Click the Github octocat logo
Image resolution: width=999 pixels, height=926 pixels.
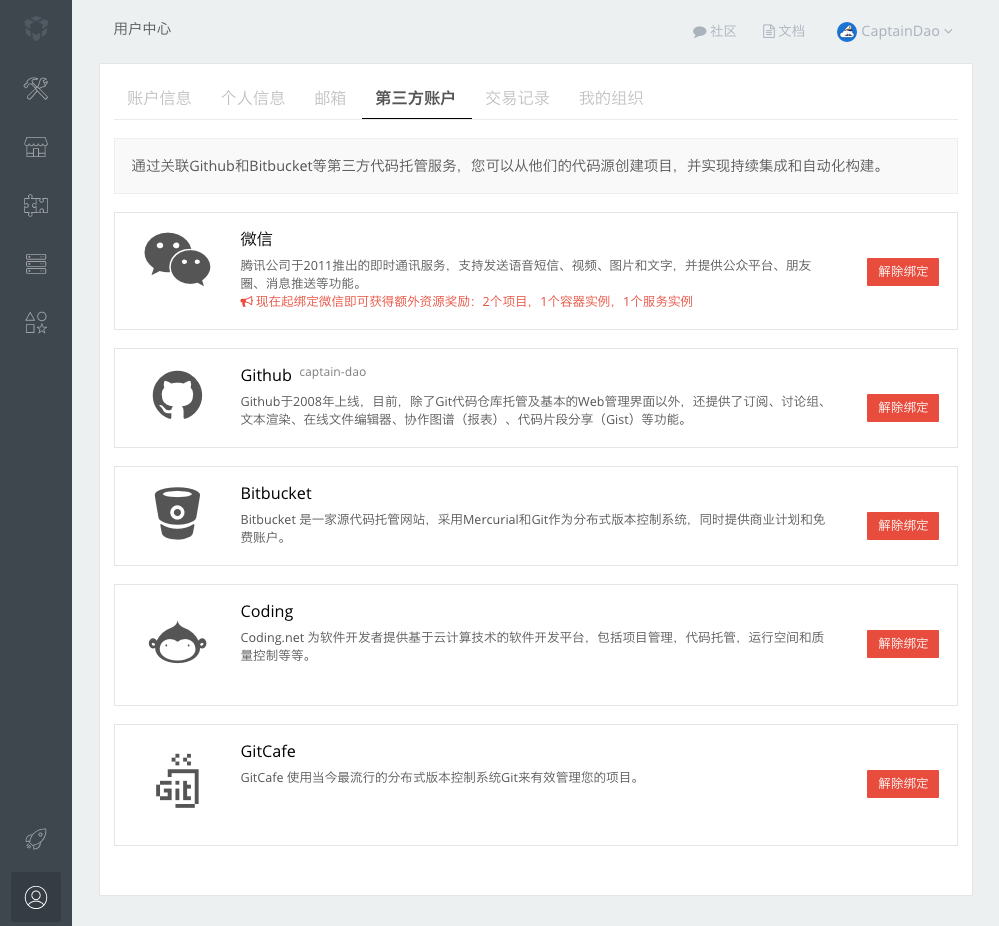pos(177,395)
